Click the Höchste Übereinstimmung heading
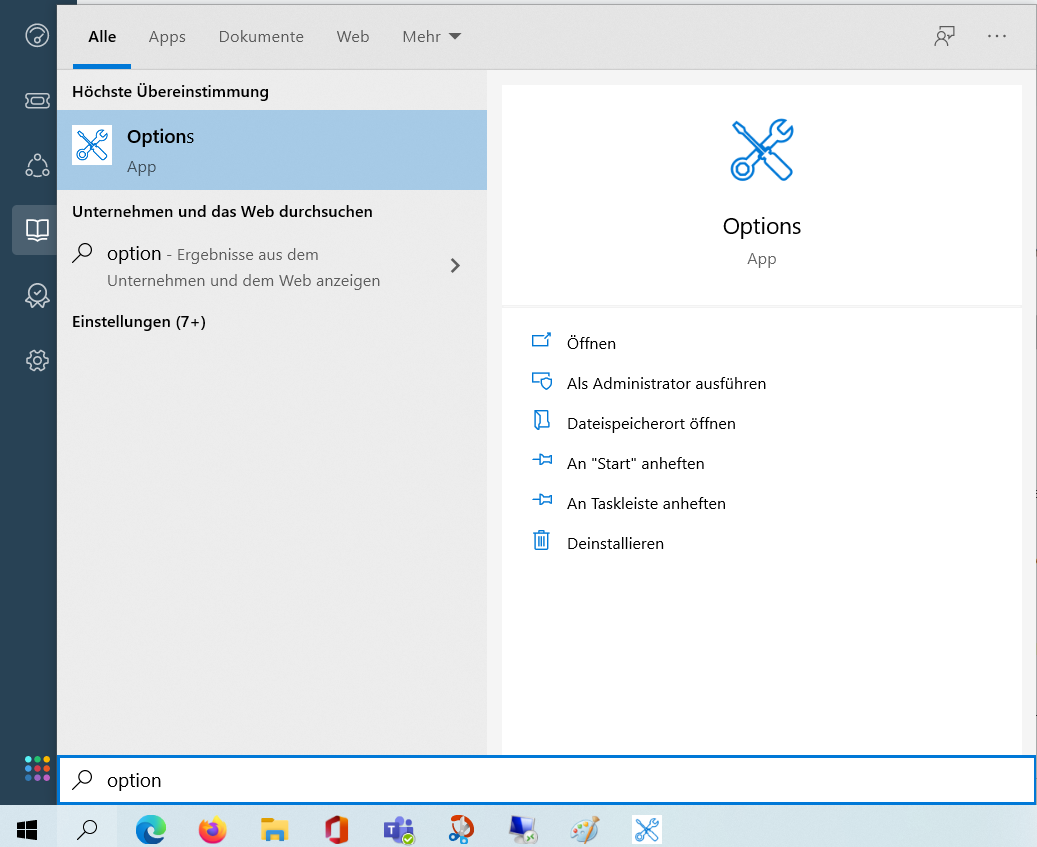The height and width of the screenshot is (847, 1037). tap(171, 91)
